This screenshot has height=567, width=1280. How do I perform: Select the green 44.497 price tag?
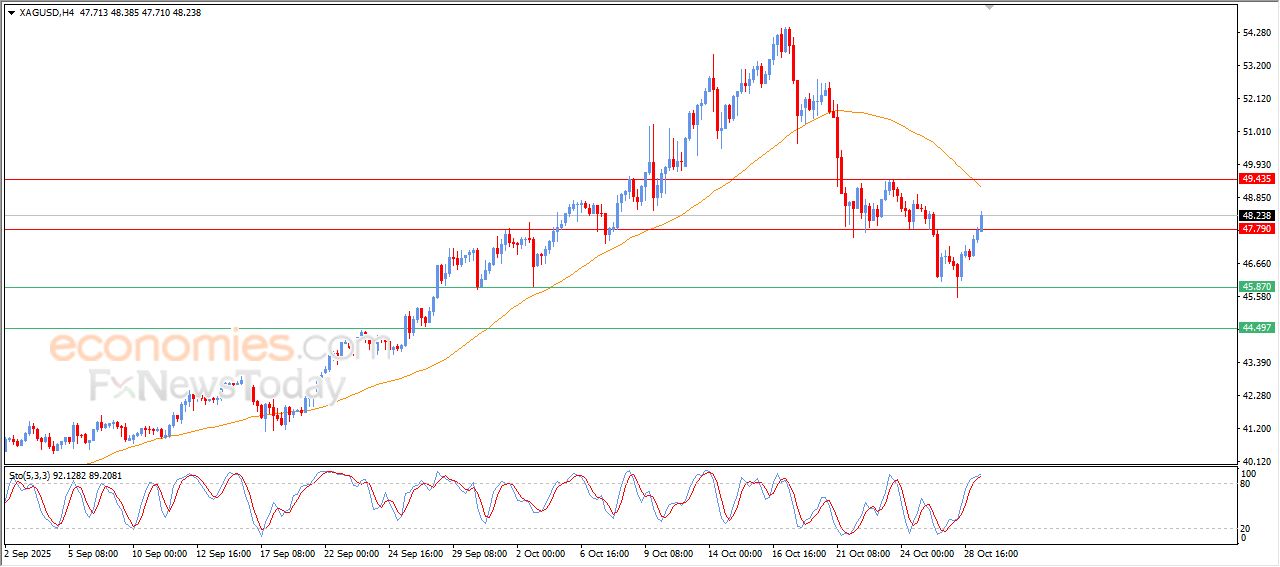coord(1255,328)
